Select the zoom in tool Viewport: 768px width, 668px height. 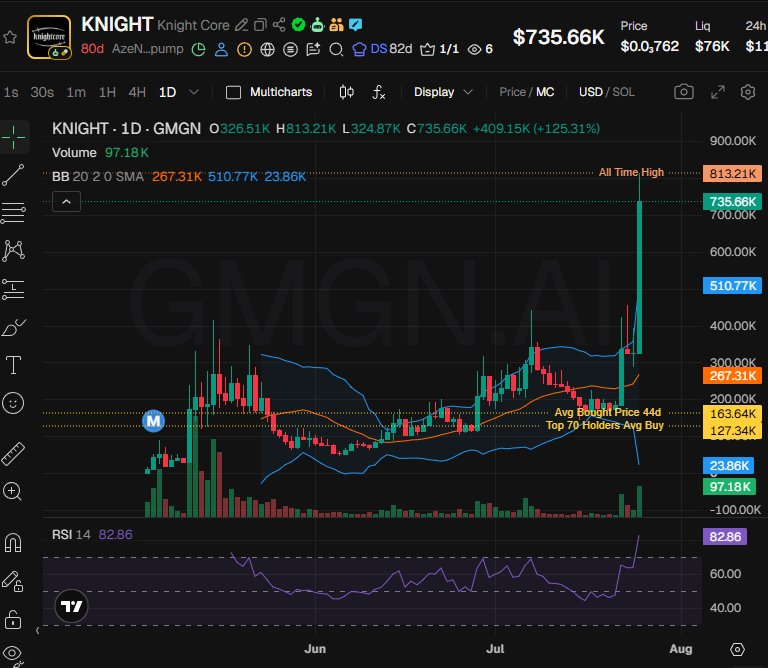click(x=13, y=491)
